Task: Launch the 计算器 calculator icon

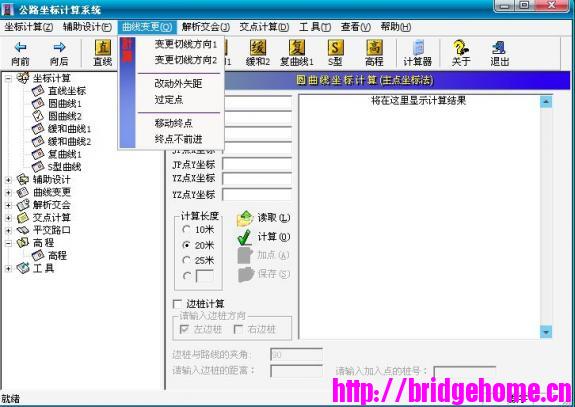Action: 418,48
